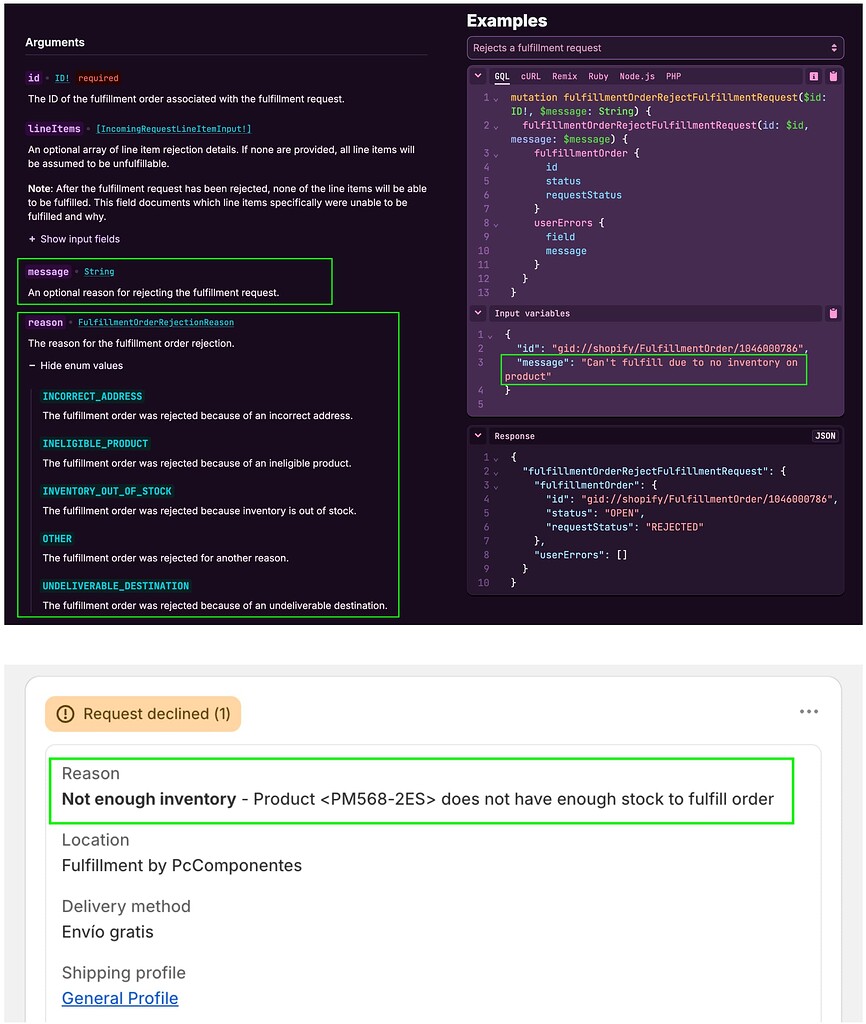The width and height of the screenshot is (866, 1024).
Task: Select the PHP code tab
Action: tap(673, 76)
